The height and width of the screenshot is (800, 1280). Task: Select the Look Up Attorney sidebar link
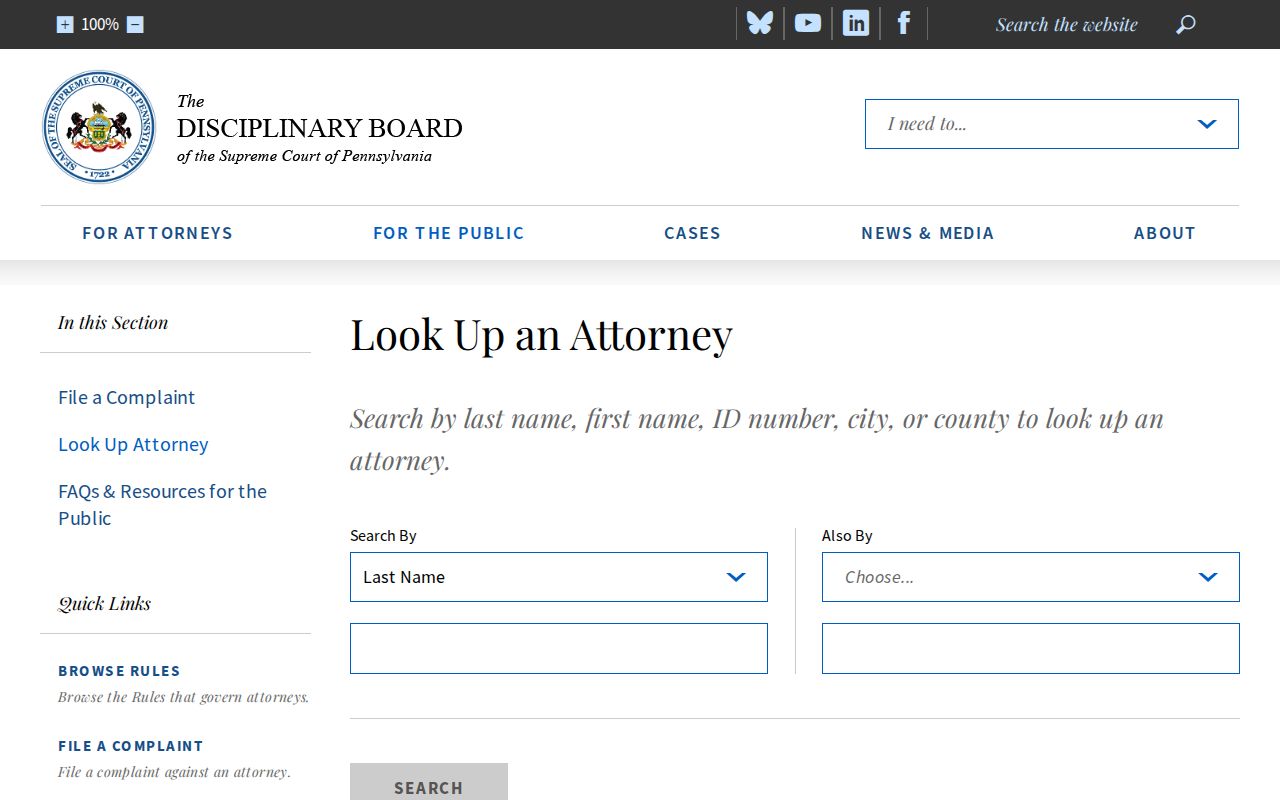point(133,444)
